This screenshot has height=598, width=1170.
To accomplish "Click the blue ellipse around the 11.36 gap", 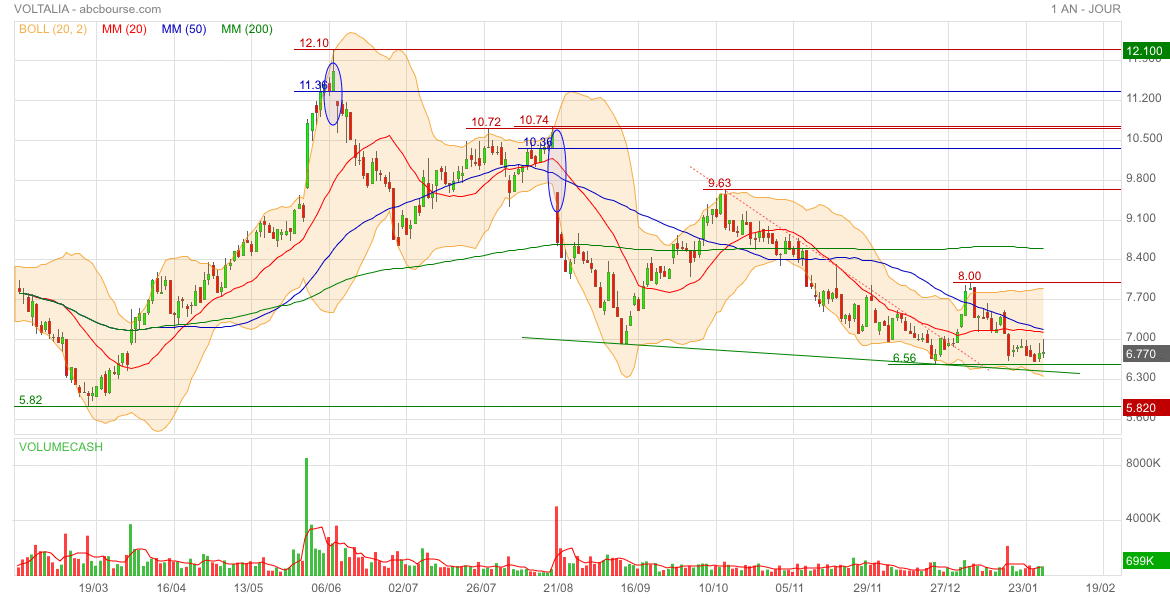I will [334, 93].
